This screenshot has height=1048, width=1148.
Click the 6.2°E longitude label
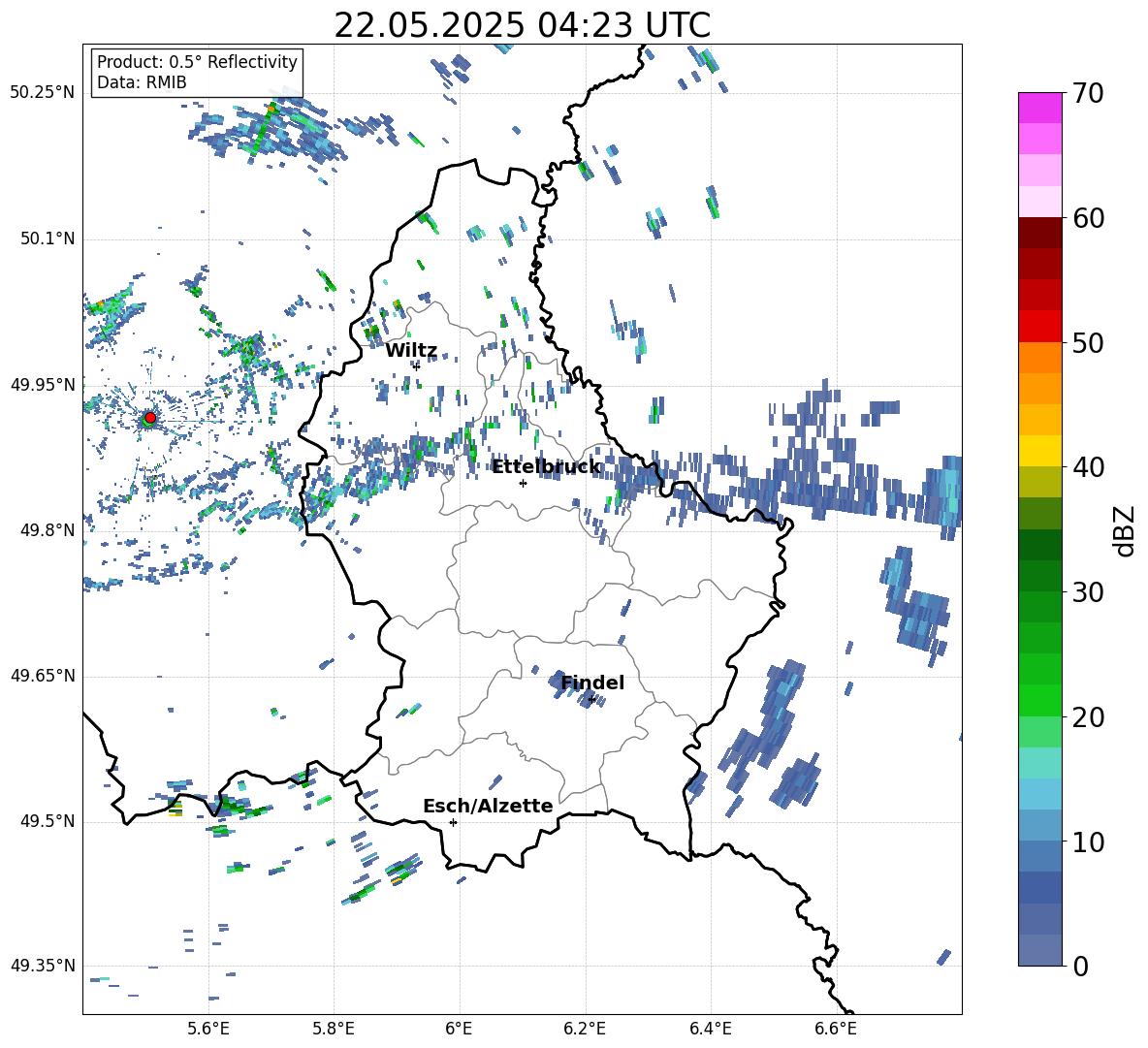[585, 1029]
